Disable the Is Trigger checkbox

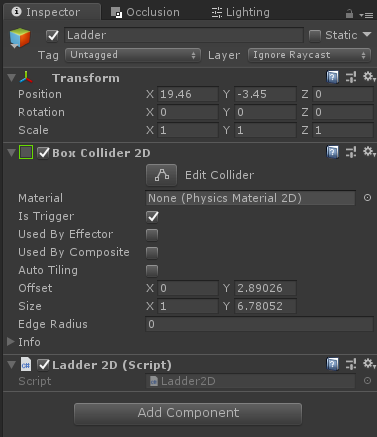tap(152, 217)
